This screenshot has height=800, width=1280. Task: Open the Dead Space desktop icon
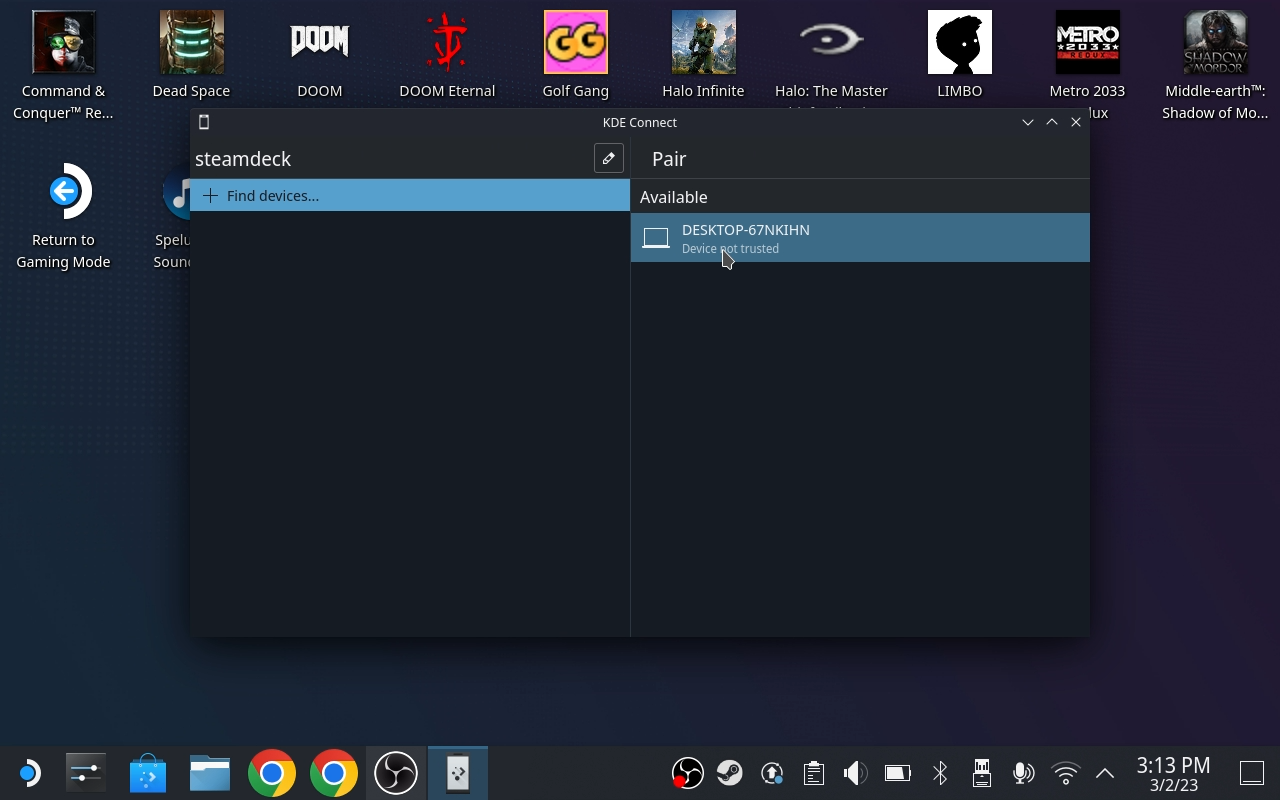(192, 56)
